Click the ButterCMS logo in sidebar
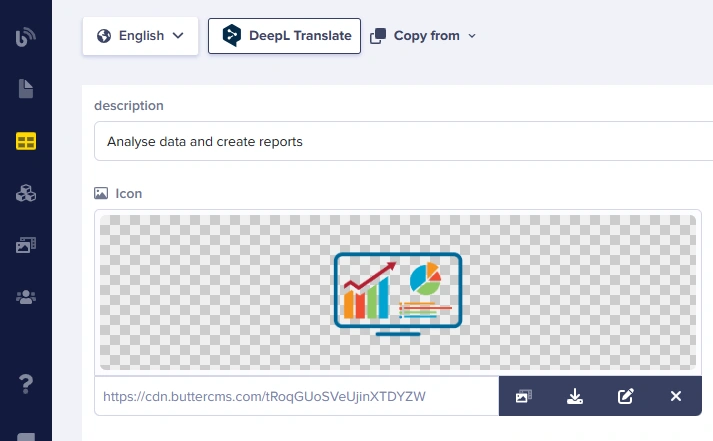713x441 pixels. click(x=25, y=37)
